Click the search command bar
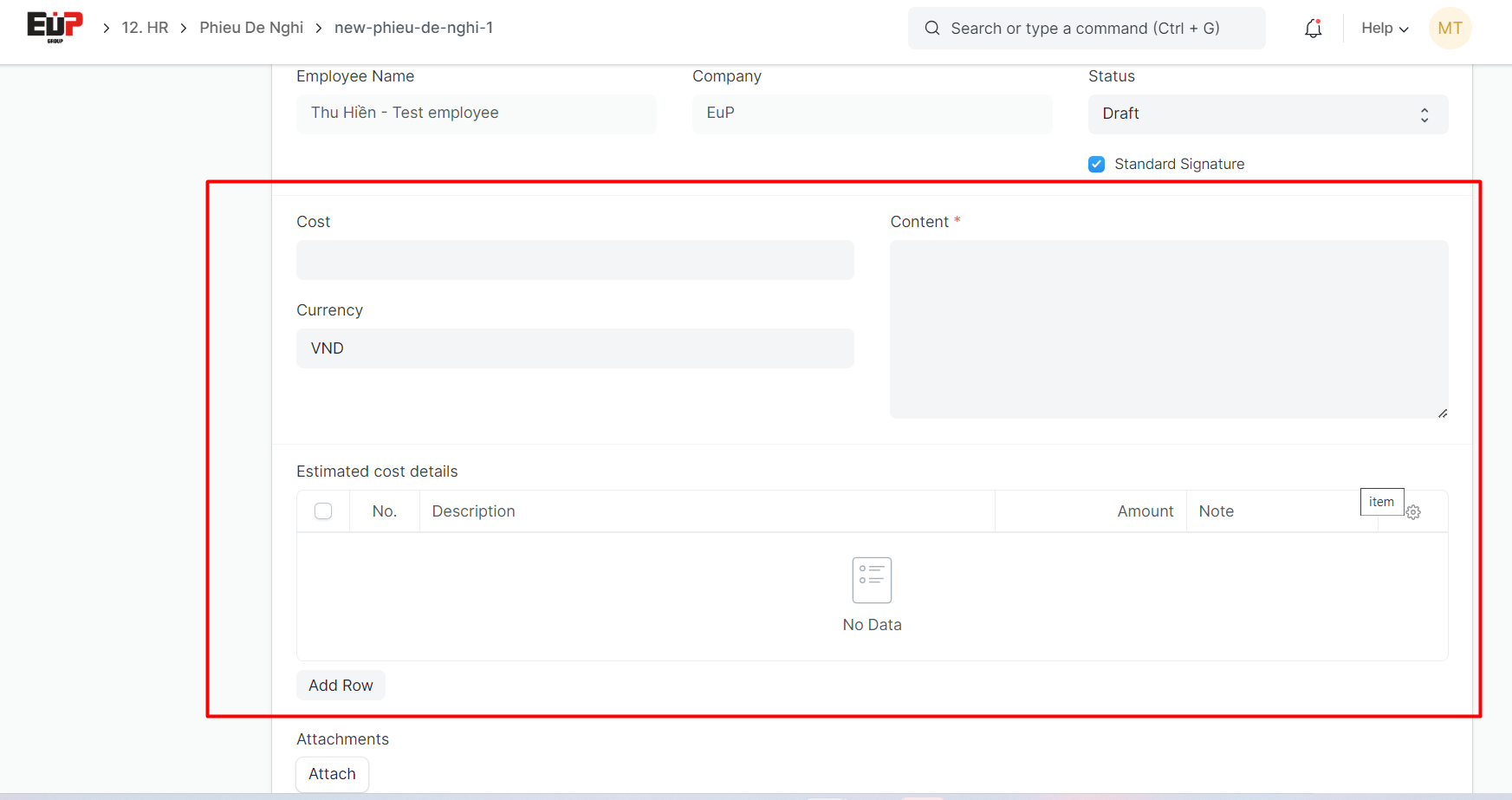1512x800 pixels. coord(1085,29)
